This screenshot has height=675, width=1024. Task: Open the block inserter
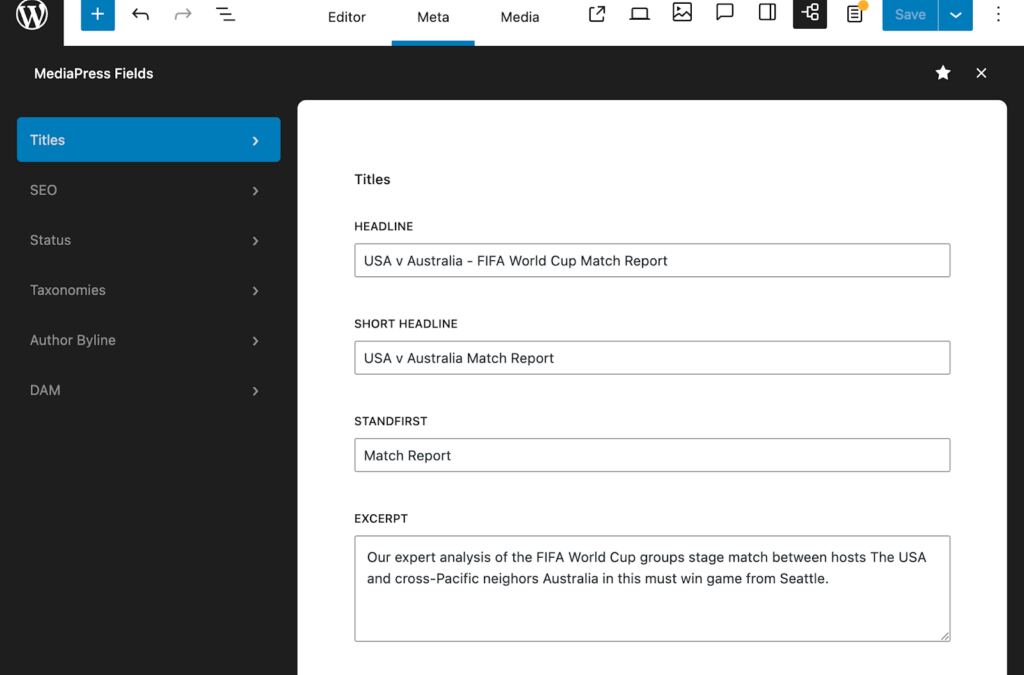click(x=97, y=15)
